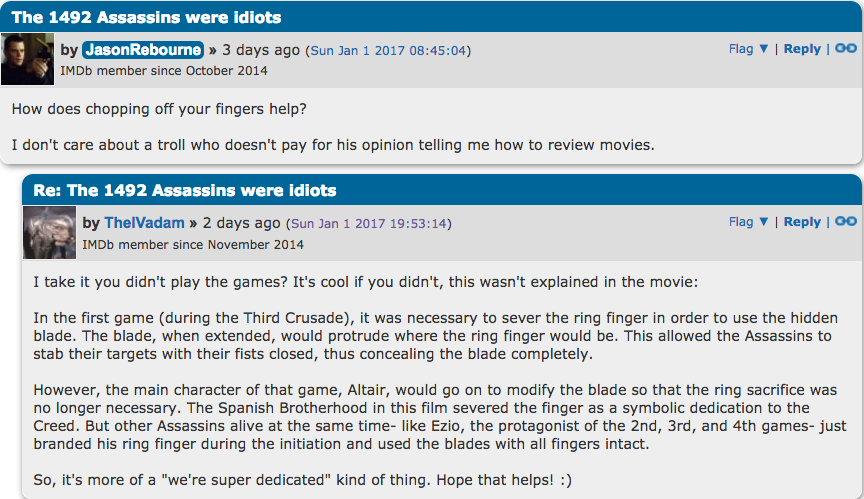Reply to JasonRebourne's original post
Screen dimensions: 864x499
[x=802, y=49]
